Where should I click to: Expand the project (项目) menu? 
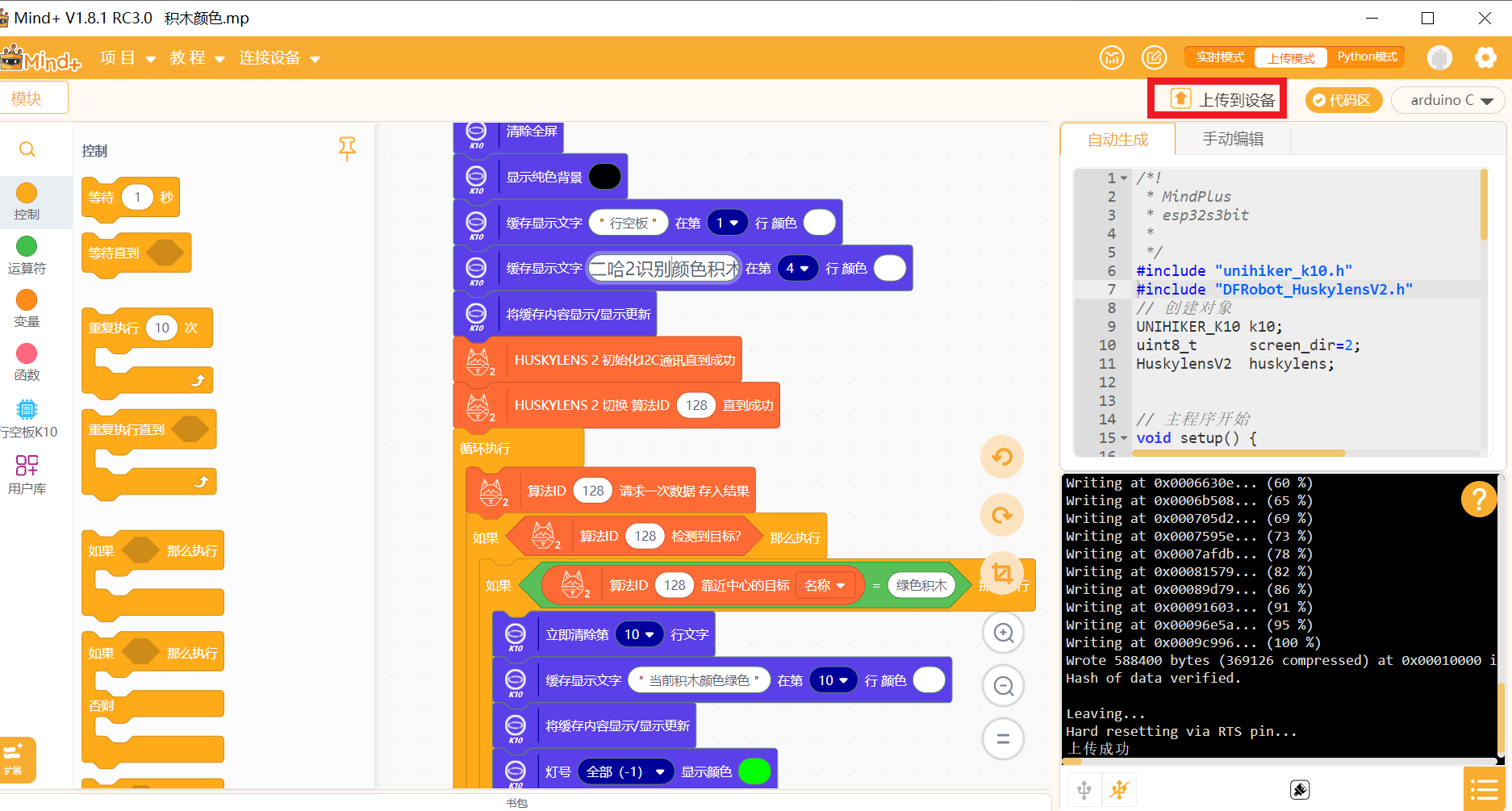pyautogui.click(x=127, y=58)
